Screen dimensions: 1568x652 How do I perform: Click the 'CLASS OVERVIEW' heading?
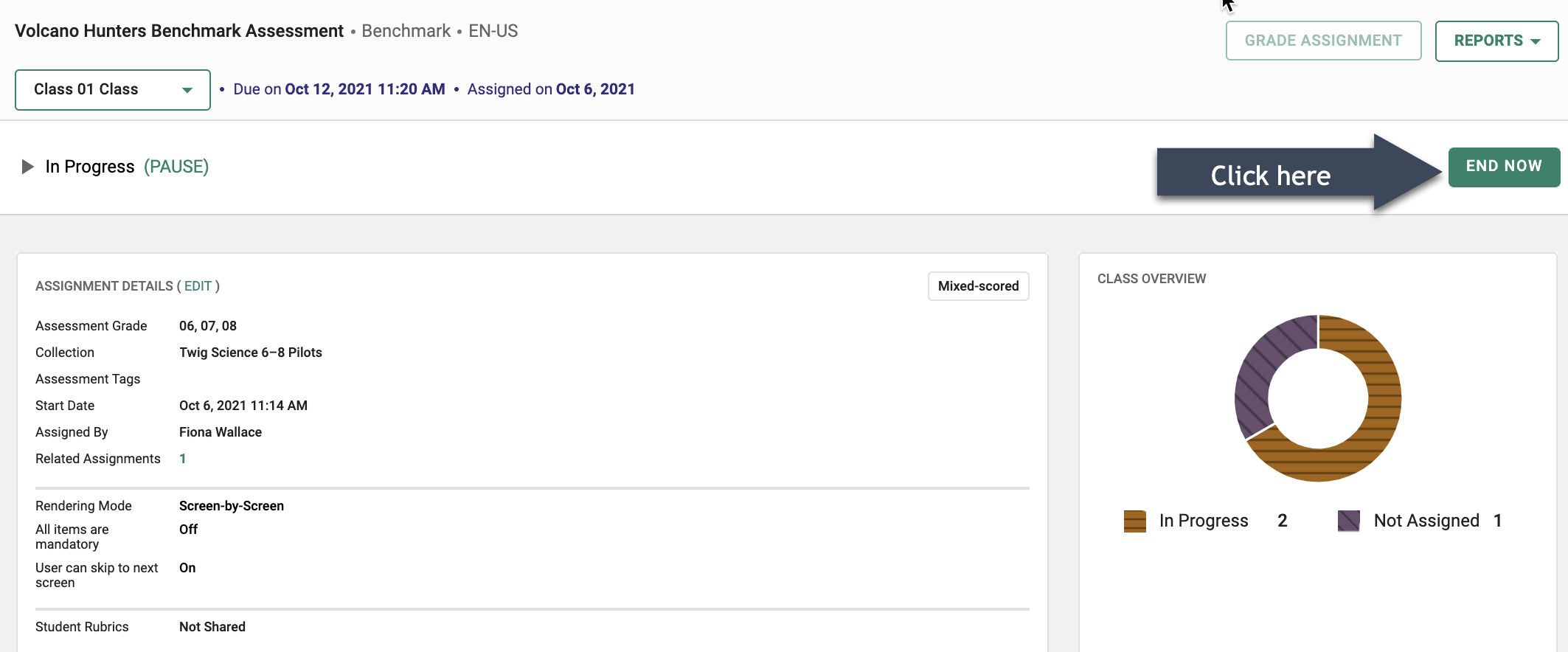pos(1151,279)
